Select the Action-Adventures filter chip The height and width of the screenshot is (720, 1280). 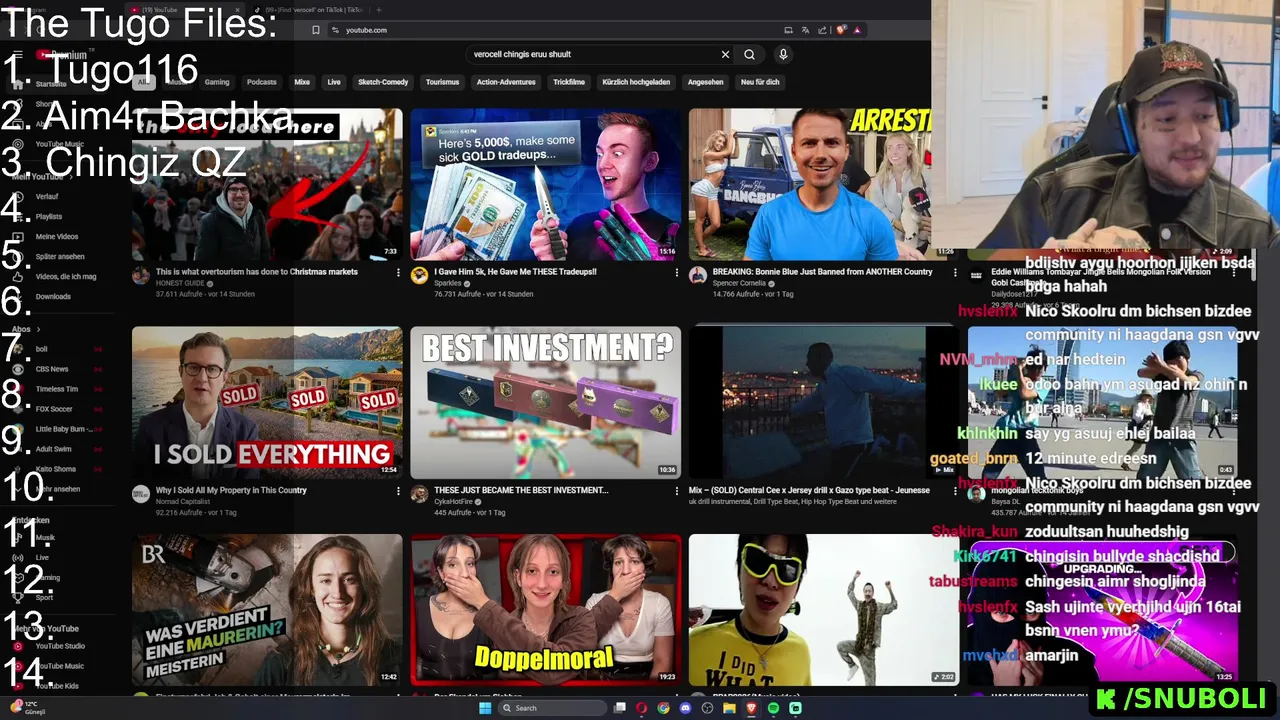(506, 82)
